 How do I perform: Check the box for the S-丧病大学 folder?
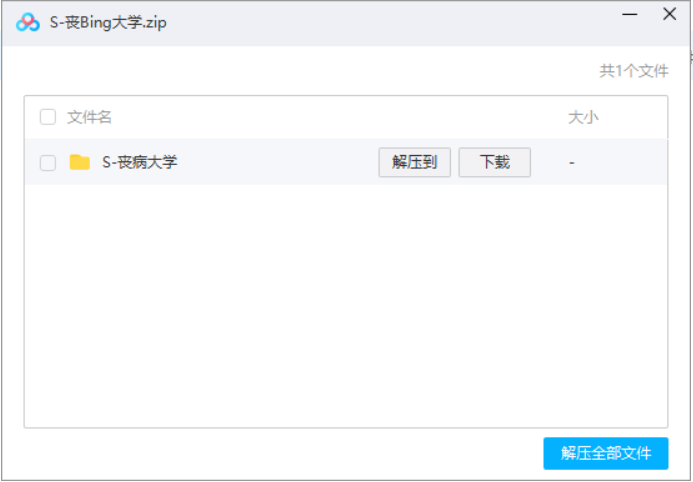(48, 163)
